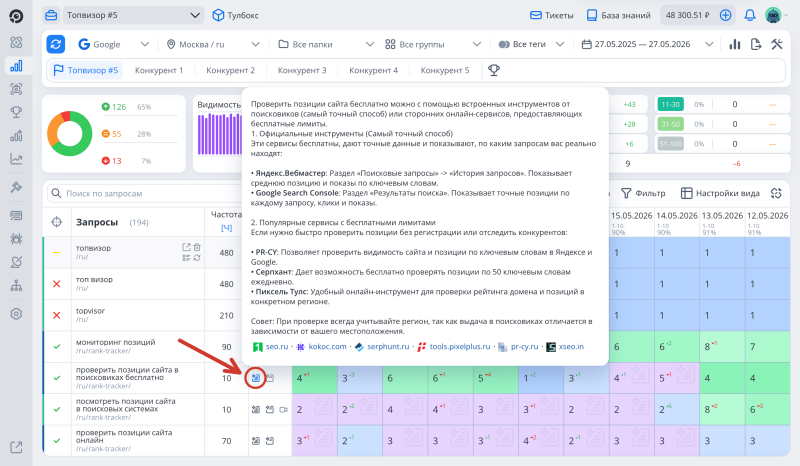800x466 pixels.
Task: Click the Фильтр button
Action: (x=643, y=193)
